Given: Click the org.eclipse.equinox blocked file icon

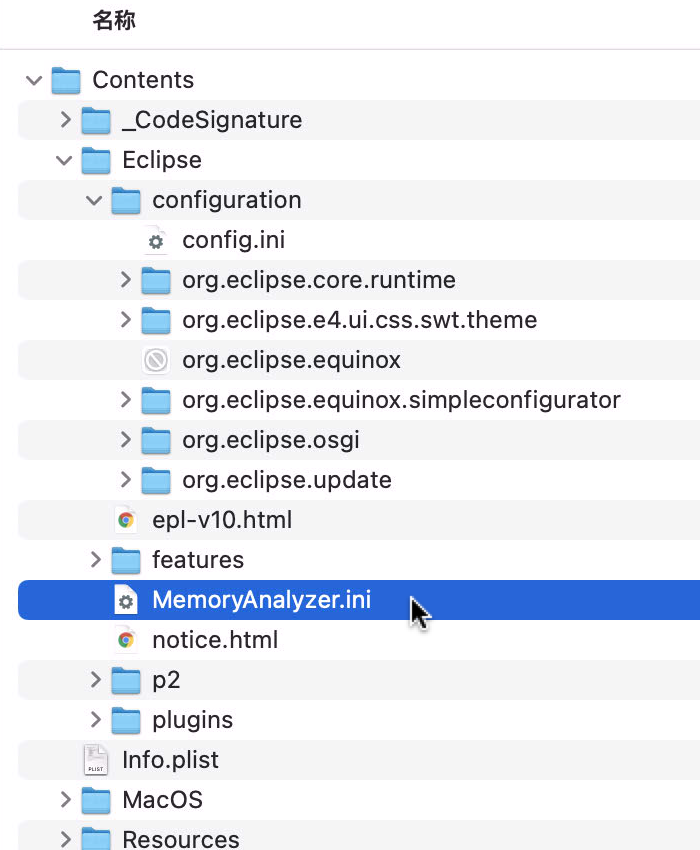Looking at the screenshot, I should click(155, 360).
